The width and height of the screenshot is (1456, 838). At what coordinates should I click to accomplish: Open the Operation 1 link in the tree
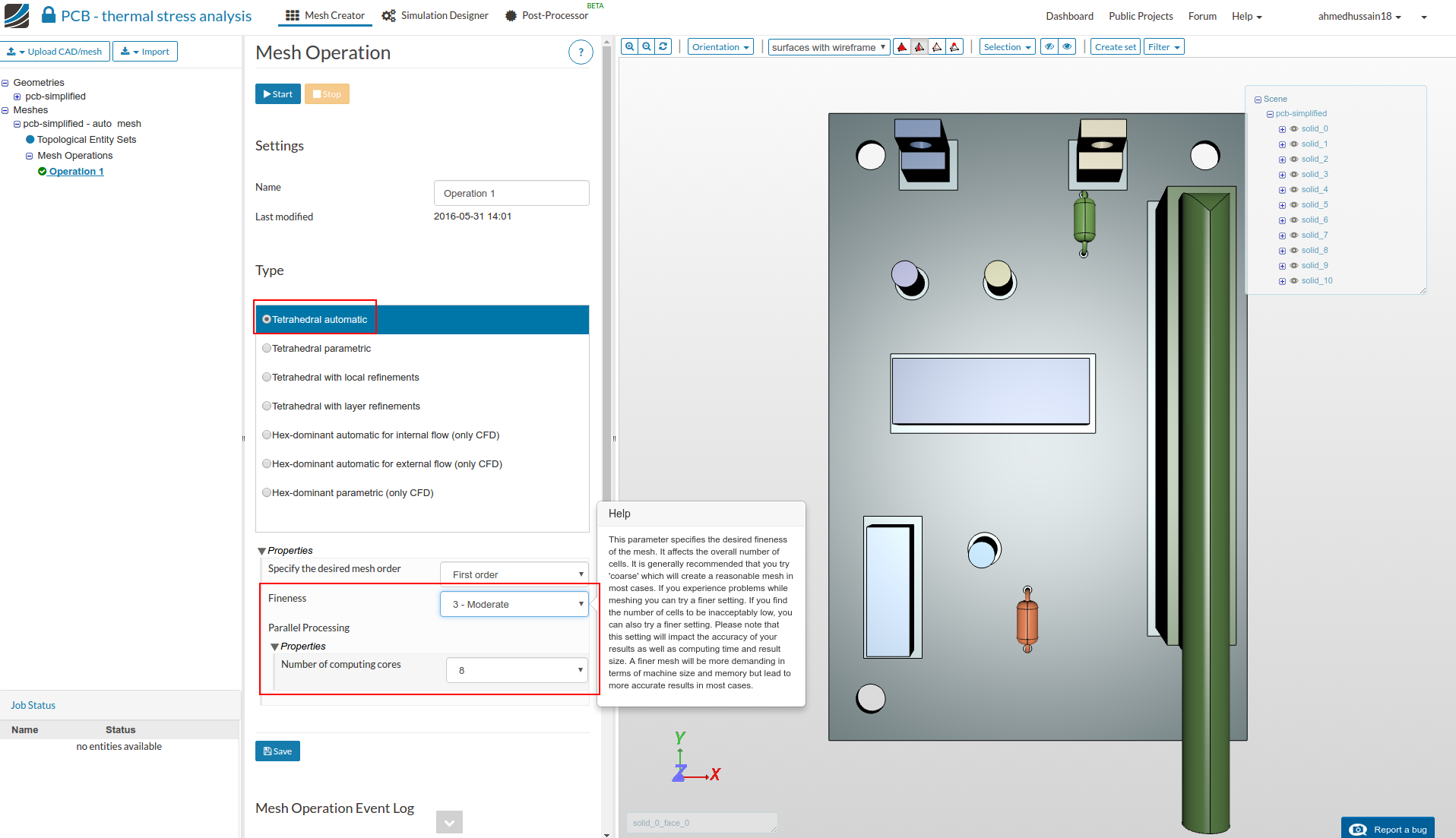coord(76,172)
